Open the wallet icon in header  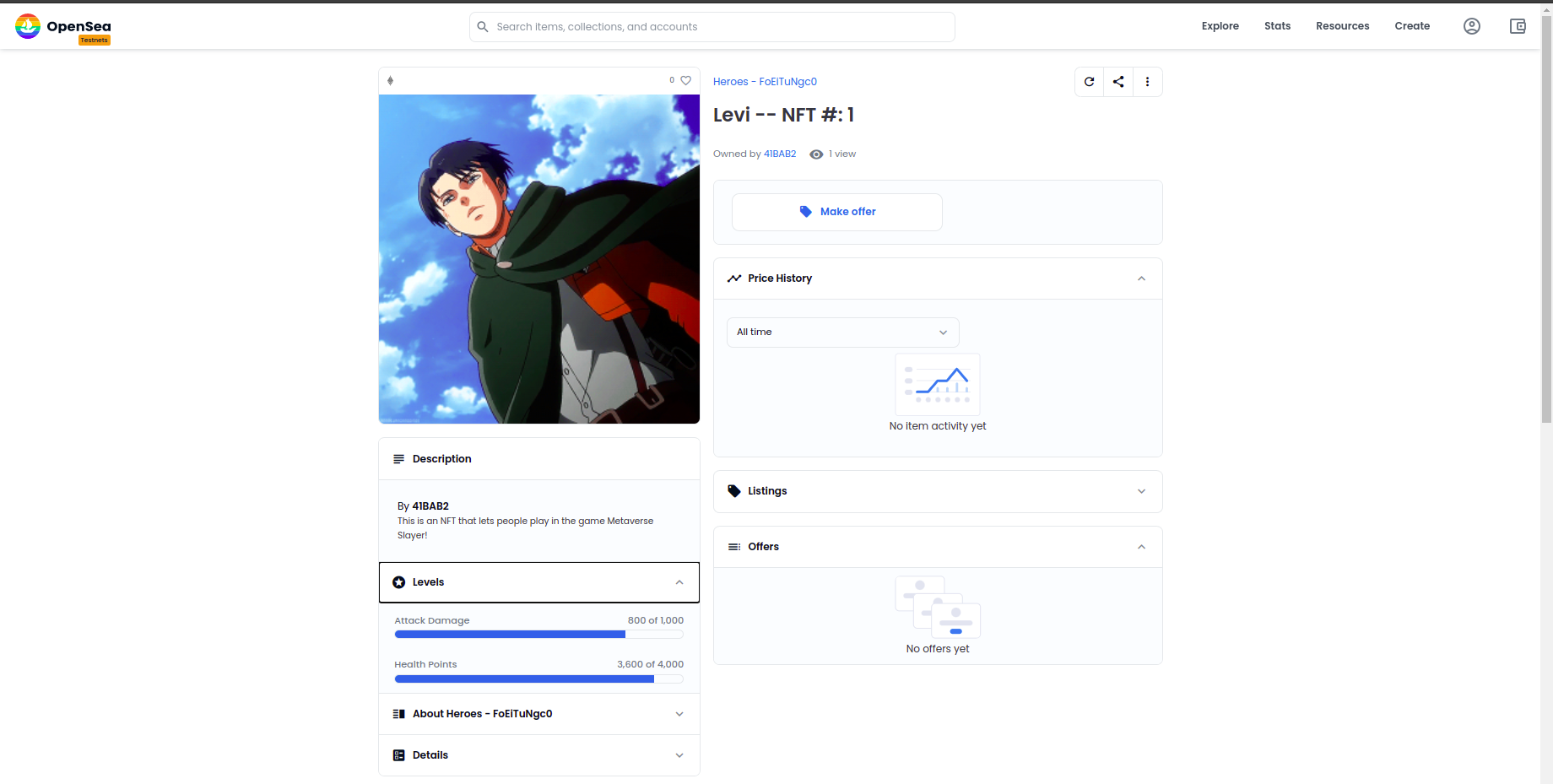pos(1518,26)
